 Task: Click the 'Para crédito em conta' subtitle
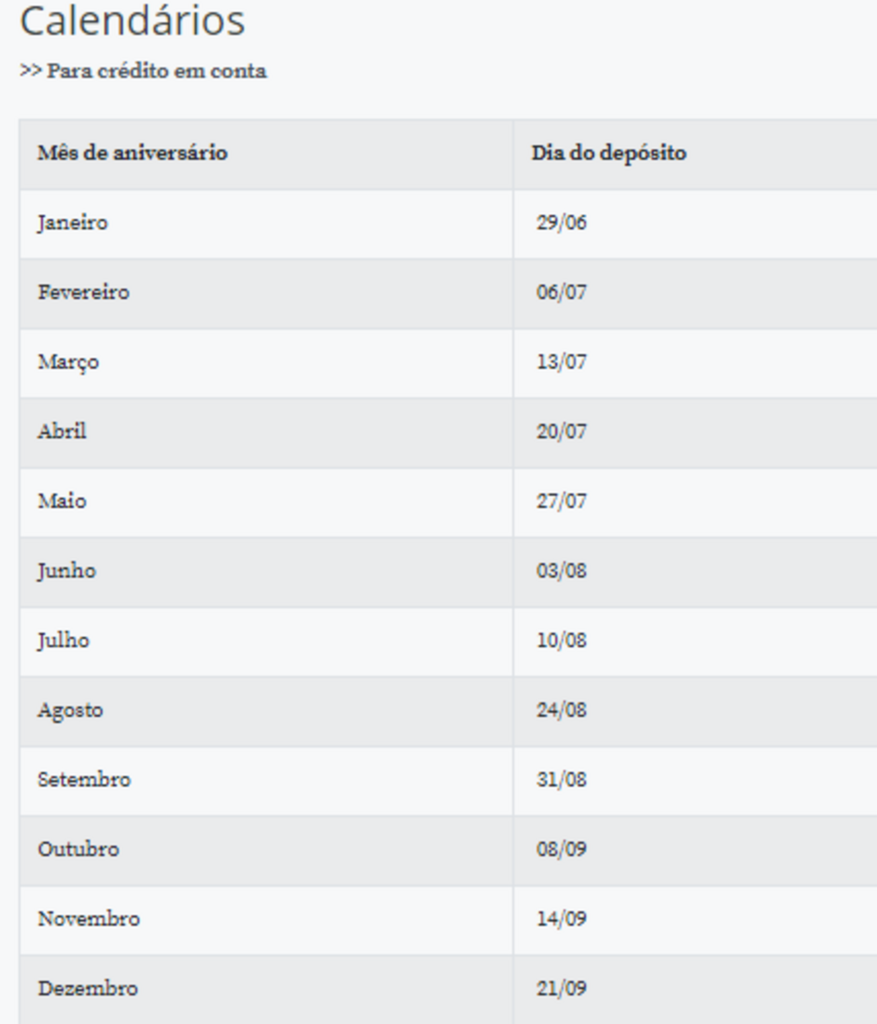(x=143, y=71)
